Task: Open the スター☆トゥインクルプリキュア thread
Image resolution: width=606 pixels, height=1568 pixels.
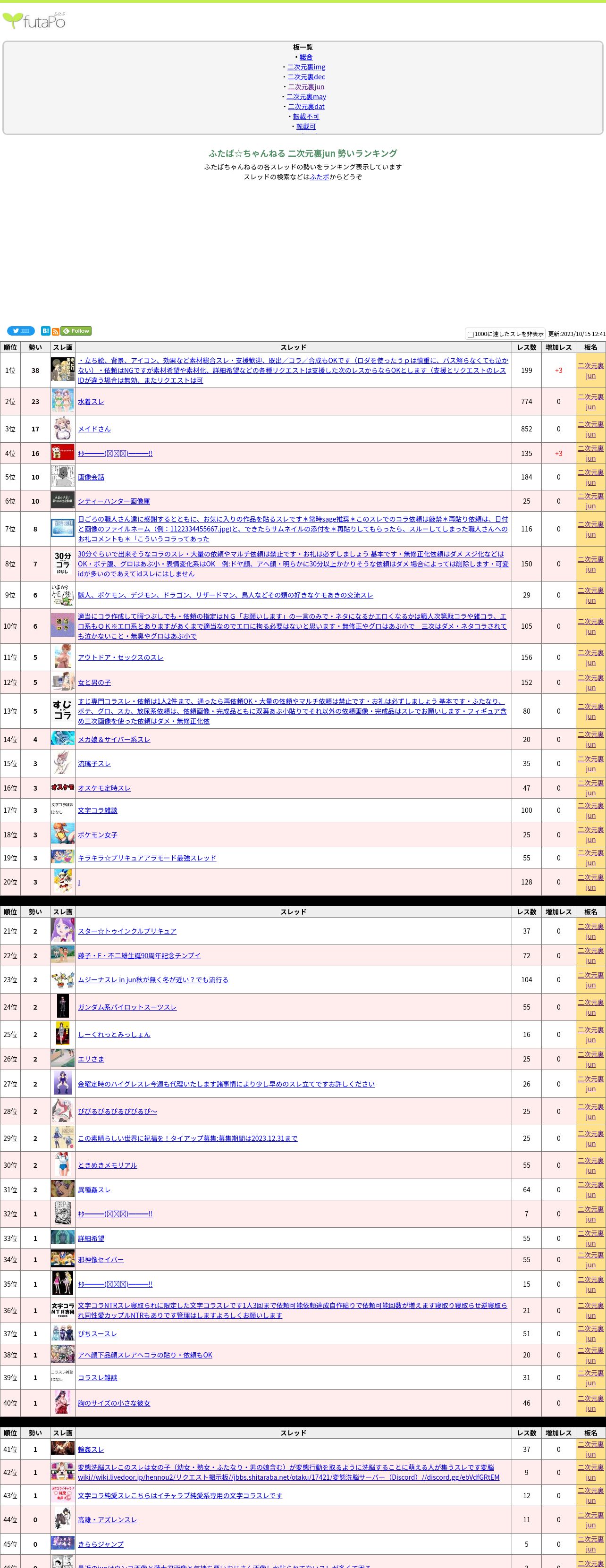Action: (127, 931)
